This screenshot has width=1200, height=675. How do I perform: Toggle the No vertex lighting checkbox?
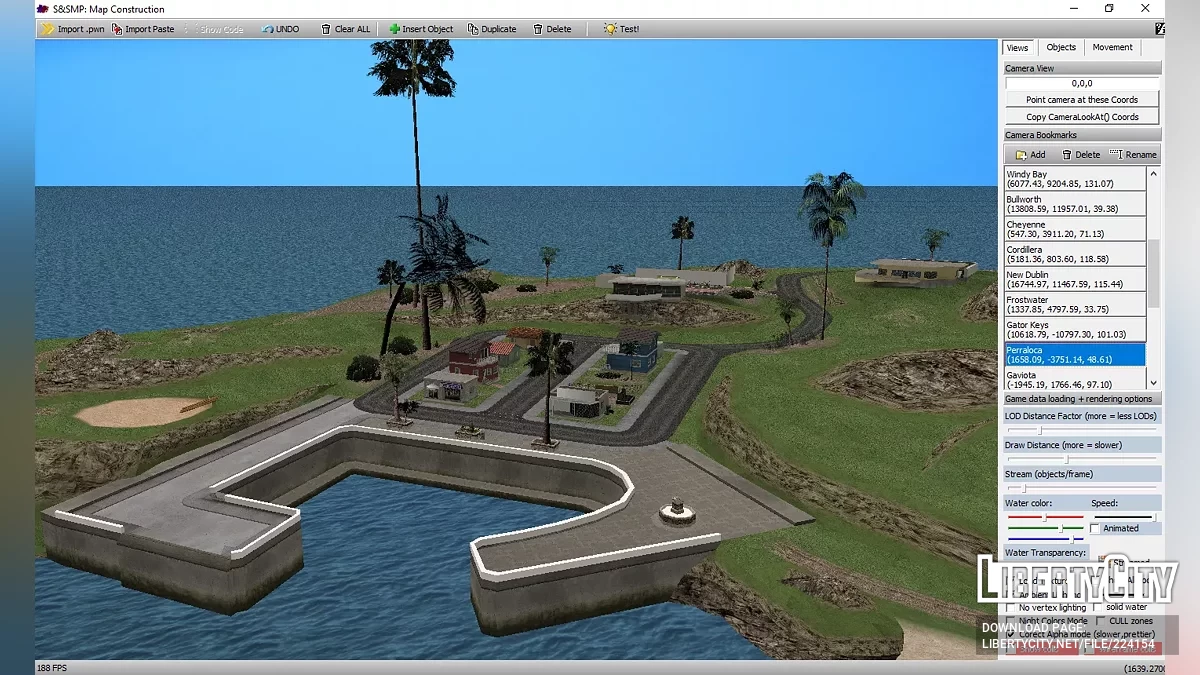coord(1011,607)
